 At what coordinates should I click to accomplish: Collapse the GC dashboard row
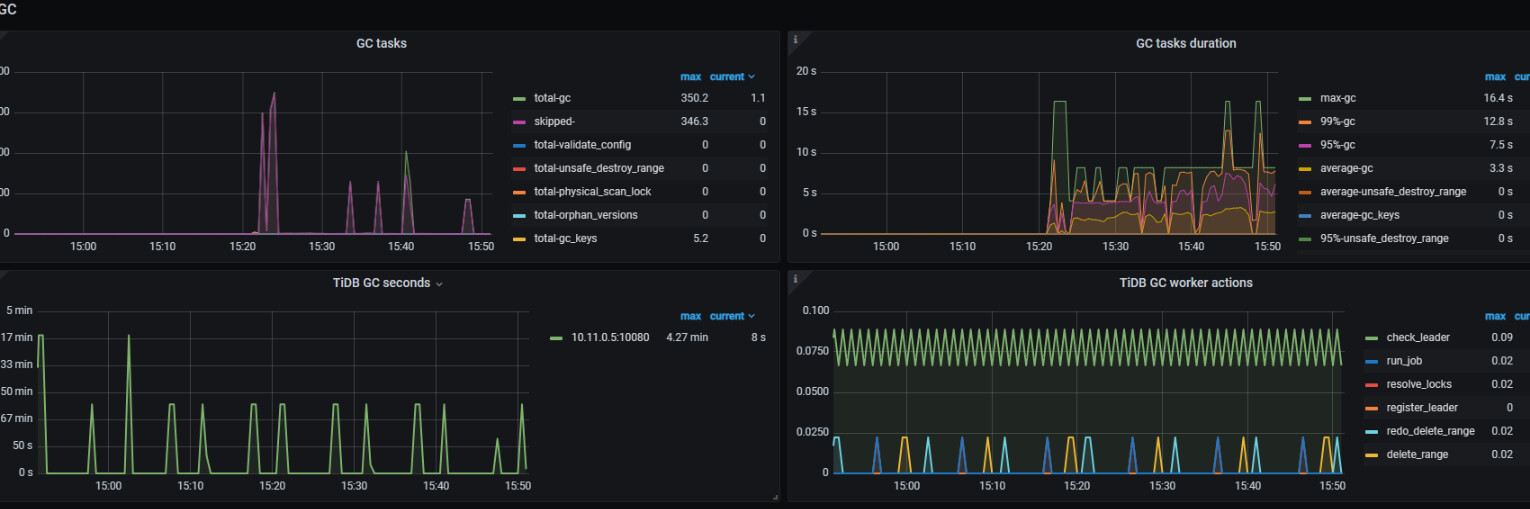8,9
